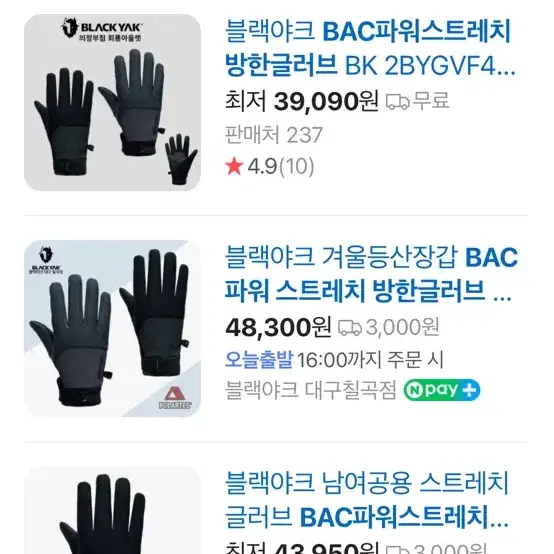Open the BAC파워스트레치 방한글러브 BK title link

370,48
